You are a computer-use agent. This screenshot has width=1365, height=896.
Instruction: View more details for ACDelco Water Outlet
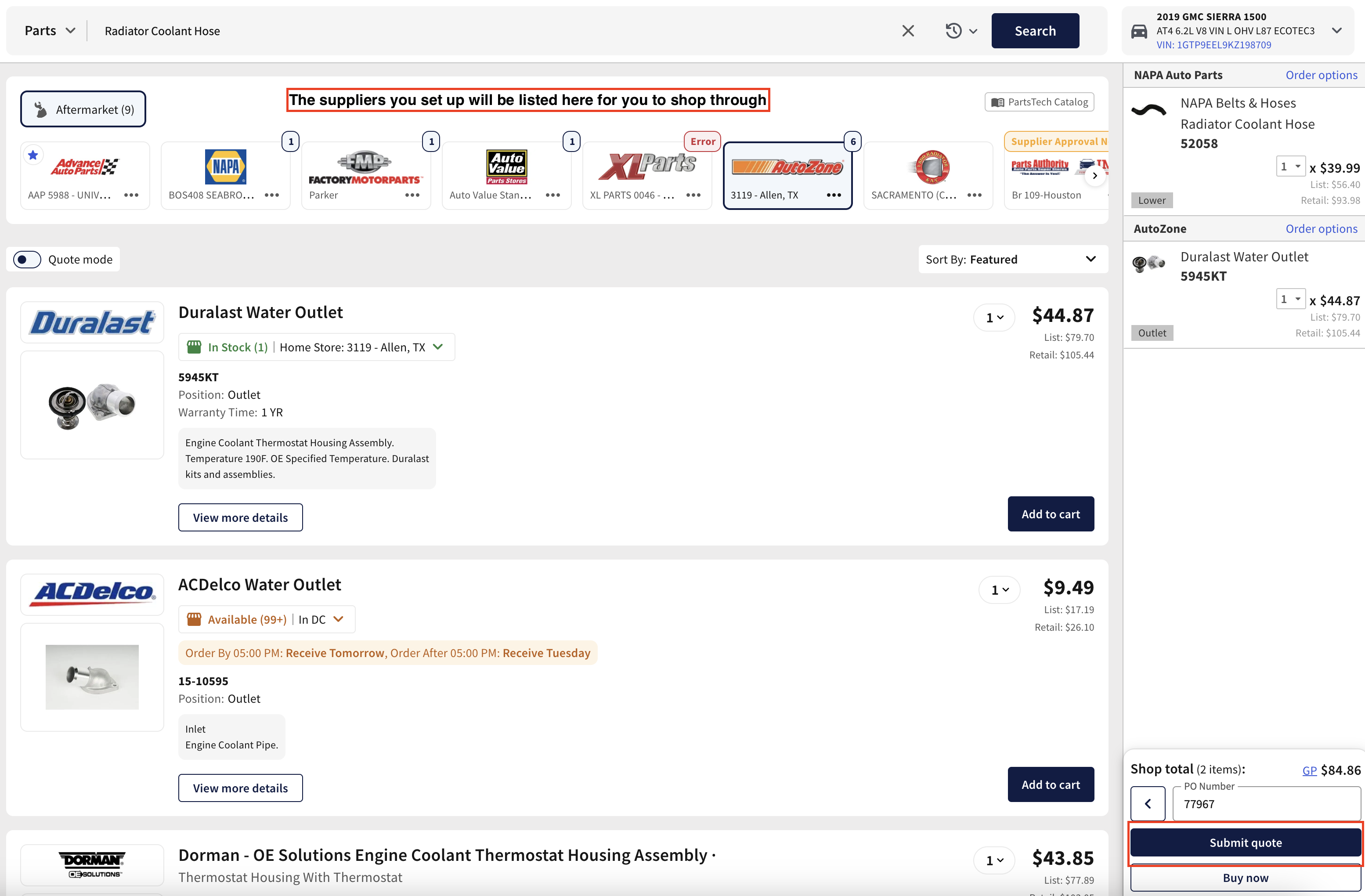240,788
